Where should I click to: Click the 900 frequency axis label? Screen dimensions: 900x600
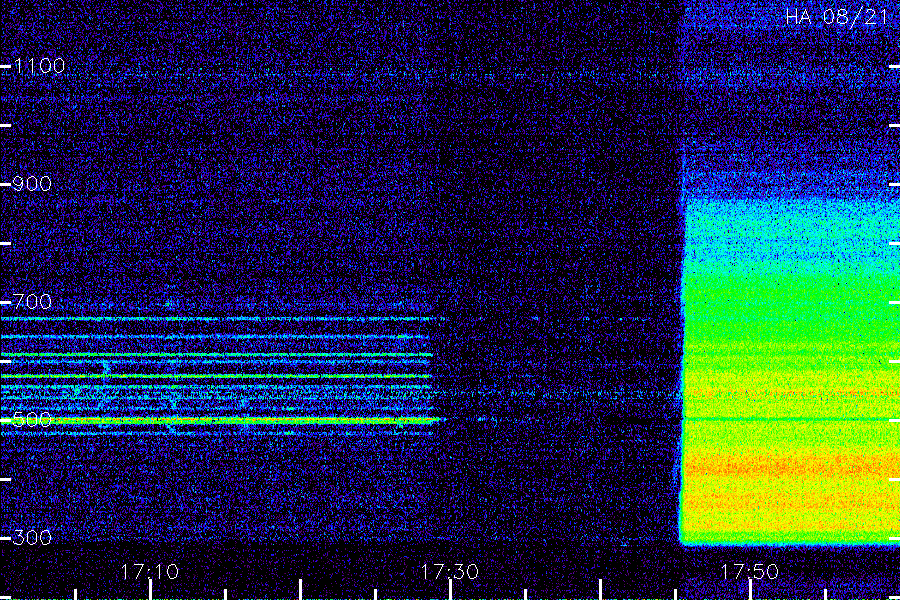[32, 184]
